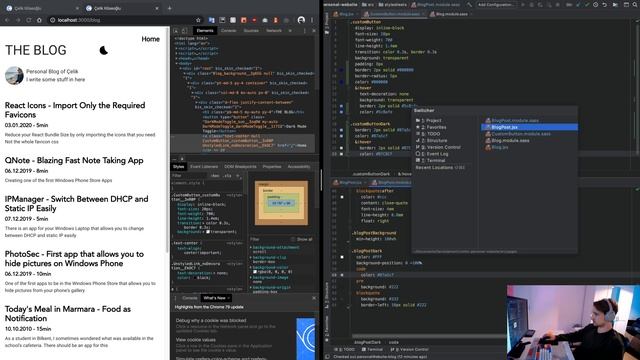Open the Event Listeners tab
The height and width of the screenshot is (360, 640).
[x=204, y=167]
